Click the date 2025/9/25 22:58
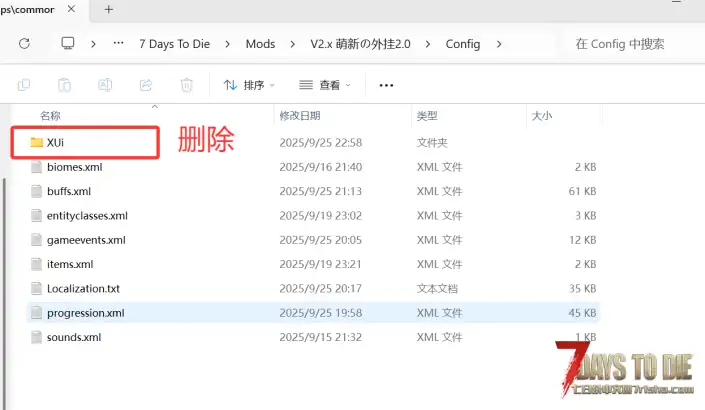 click(321, 143)
